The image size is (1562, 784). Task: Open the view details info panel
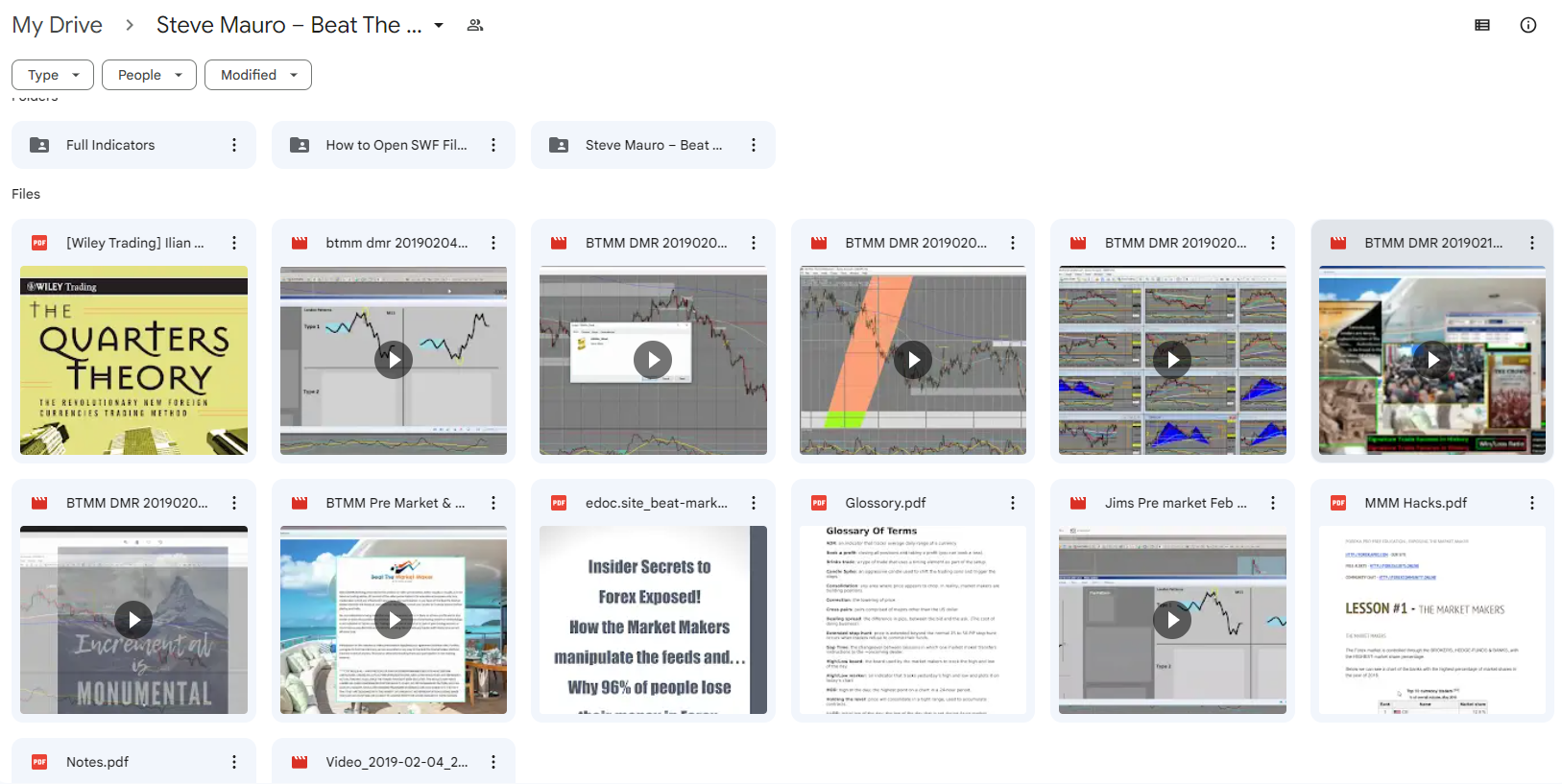click(x=1528, y=25)
